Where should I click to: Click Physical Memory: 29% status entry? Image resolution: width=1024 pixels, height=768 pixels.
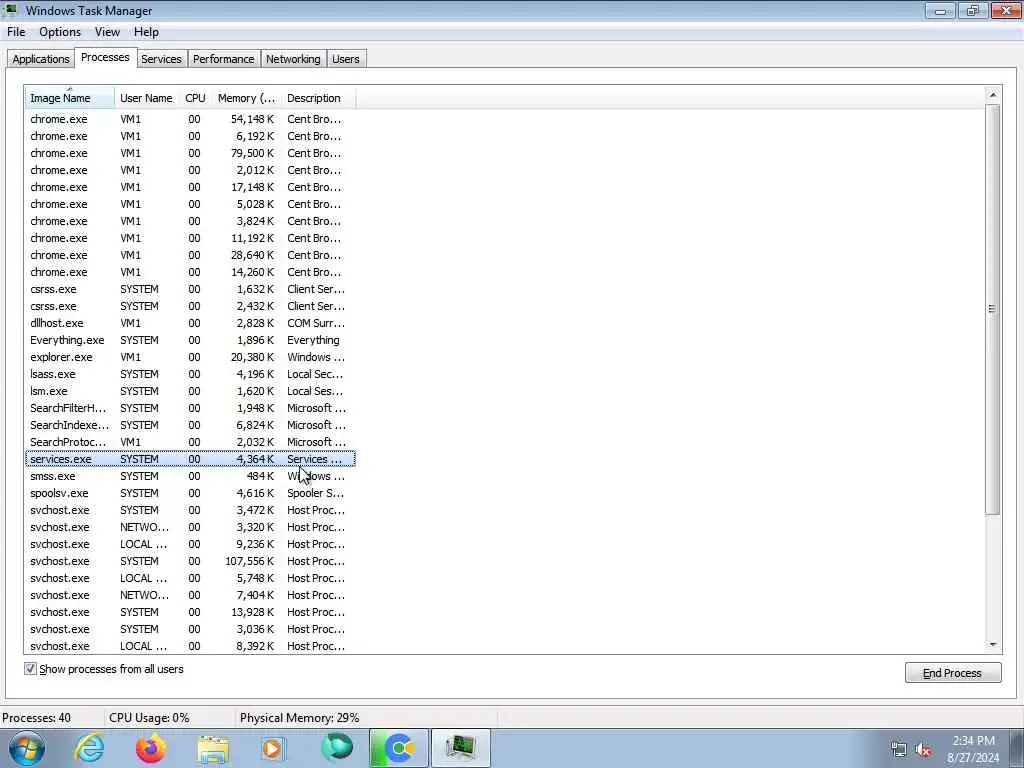pos(300,718)
